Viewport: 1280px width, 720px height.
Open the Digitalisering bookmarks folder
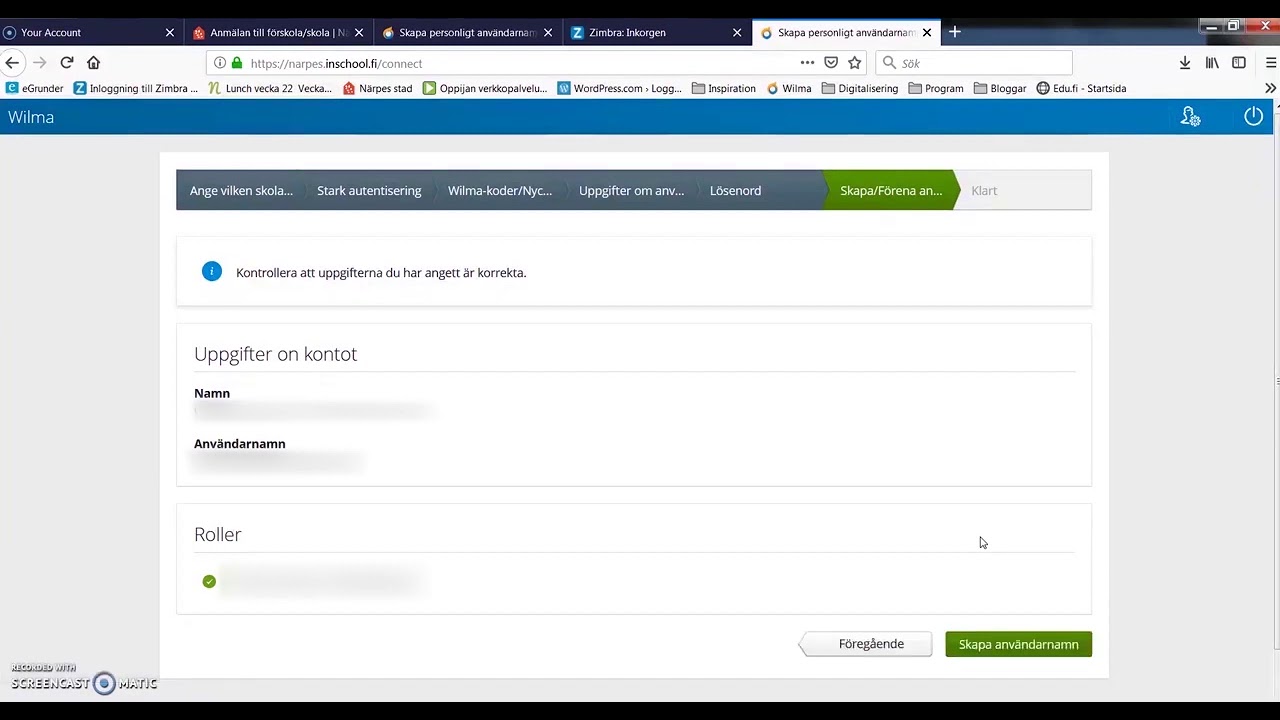point(860,88)
